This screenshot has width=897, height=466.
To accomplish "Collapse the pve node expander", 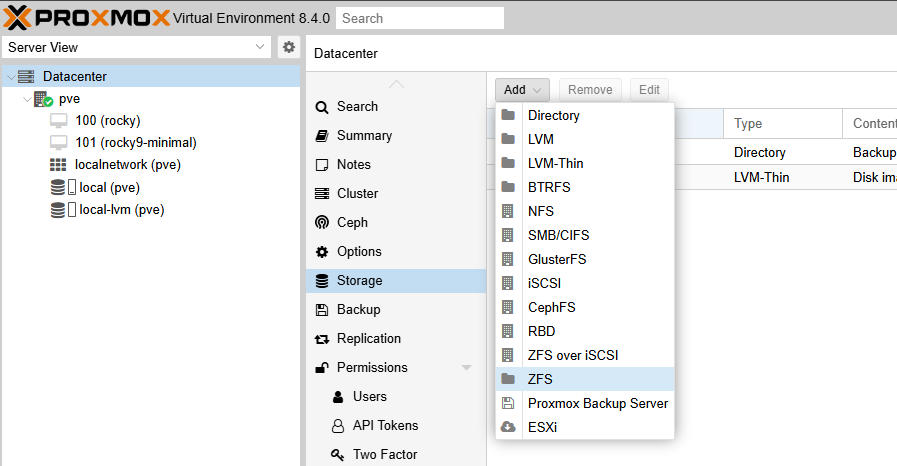I will pyautogui.click(x=26, y=99).
